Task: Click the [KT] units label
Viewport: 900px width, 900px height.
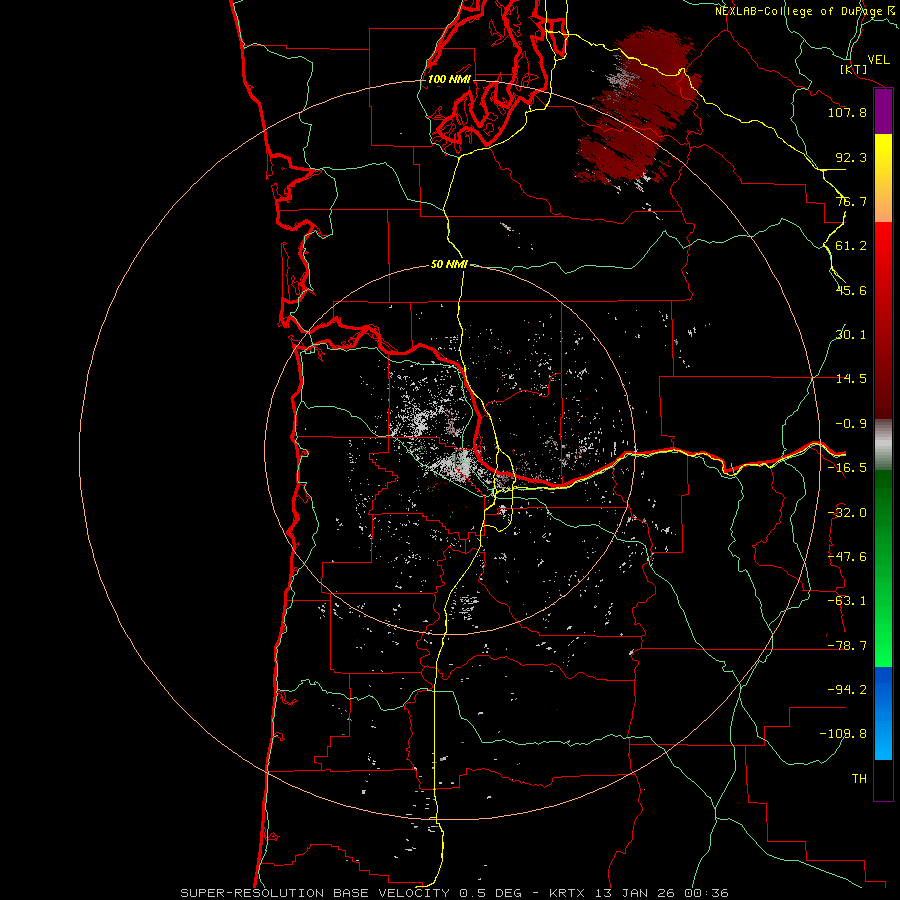Action: point(854,69)
